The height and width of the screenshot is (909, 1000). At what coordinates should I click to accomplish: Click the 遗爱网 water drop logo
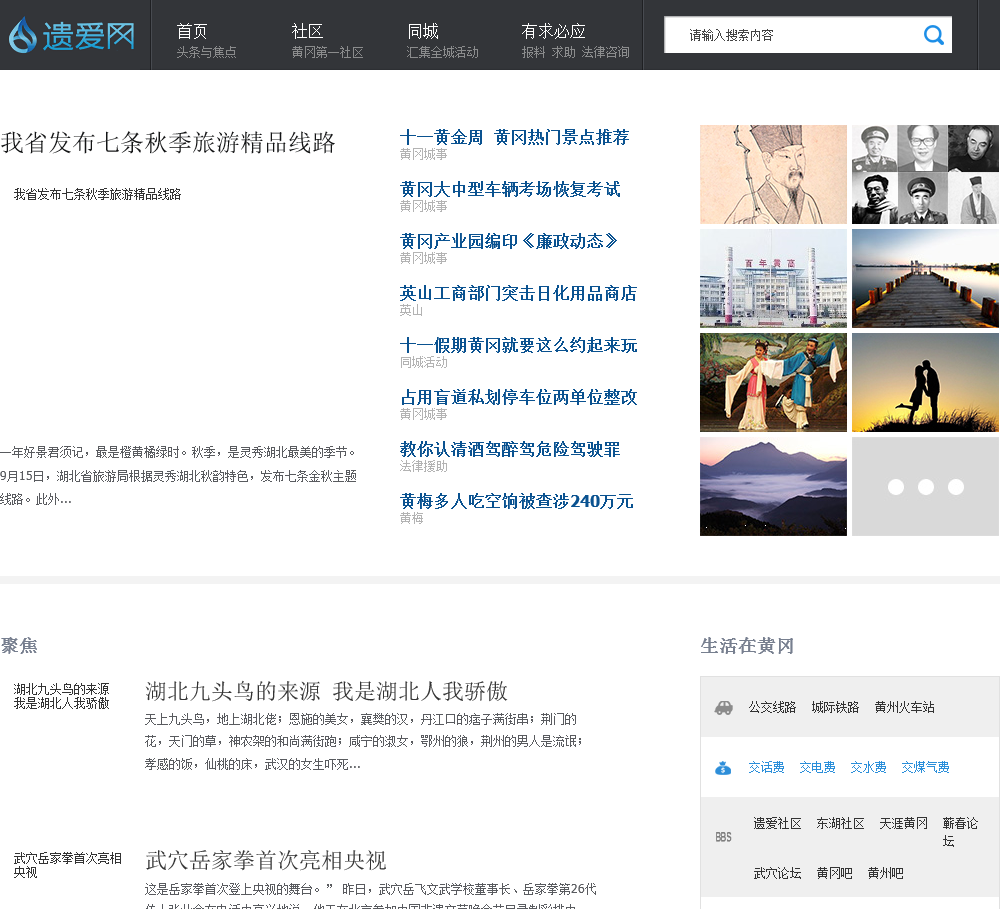coord(72,36)
